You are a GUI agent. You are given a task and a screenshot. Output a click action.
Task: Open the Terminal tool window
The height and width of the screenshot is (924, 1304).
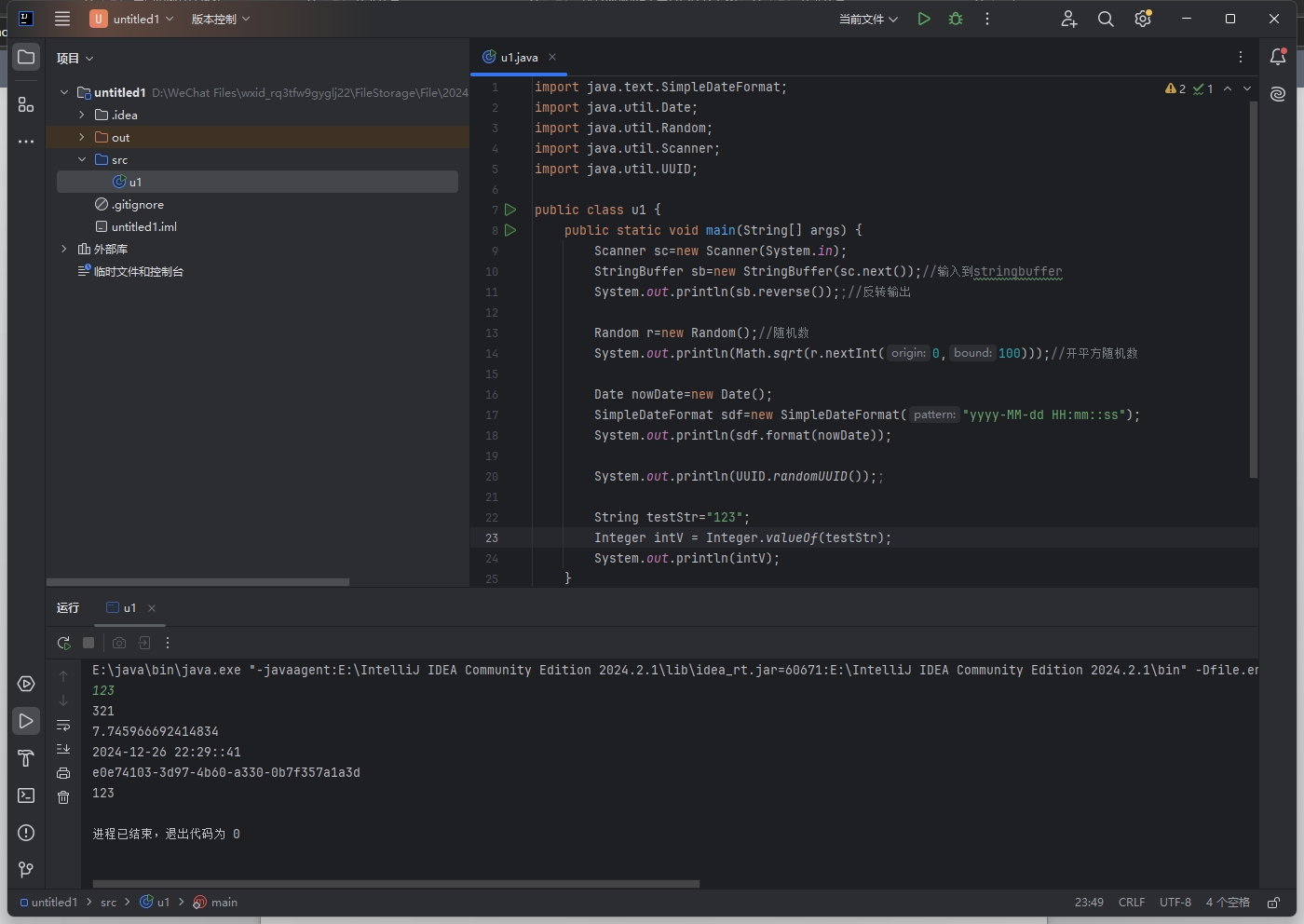[x=26, y=795]
